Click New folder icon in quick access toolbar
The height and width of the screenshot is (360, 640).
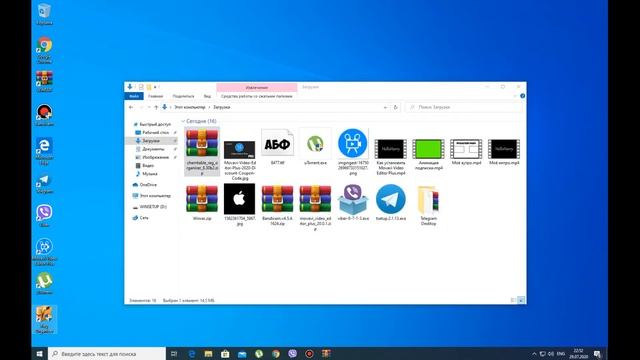149,87
